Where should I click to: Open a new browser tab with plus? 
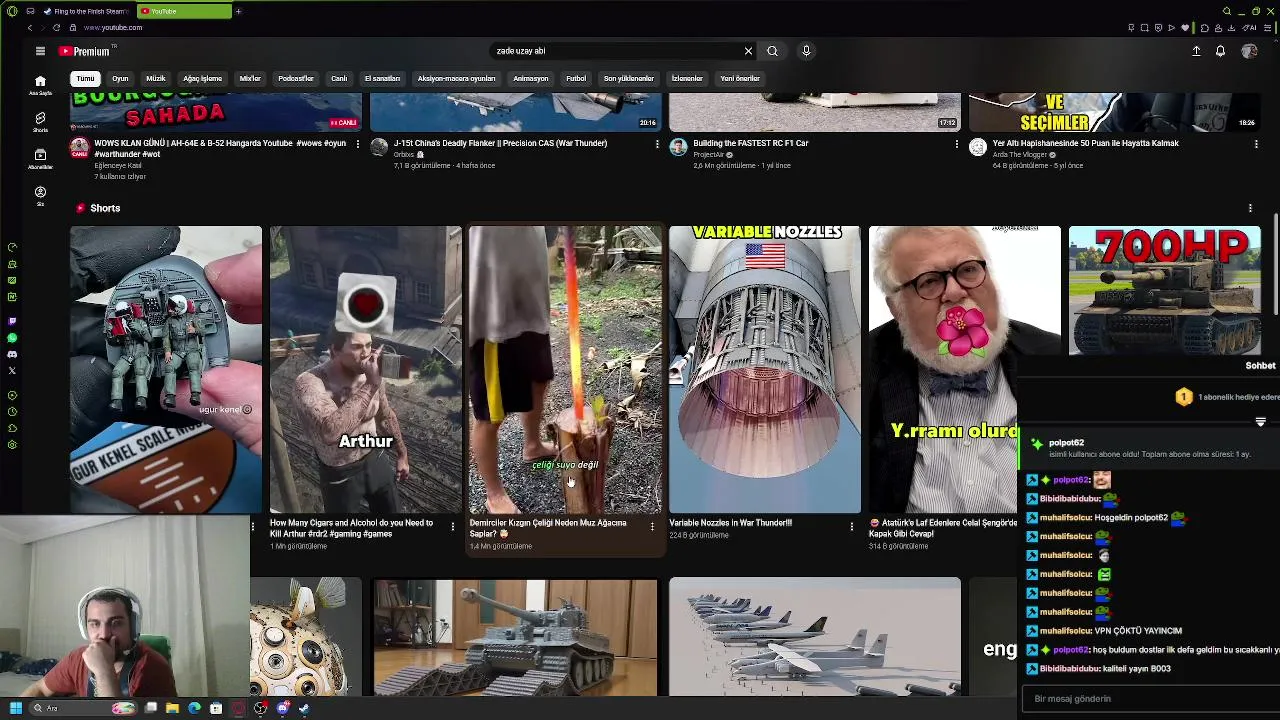238,11
